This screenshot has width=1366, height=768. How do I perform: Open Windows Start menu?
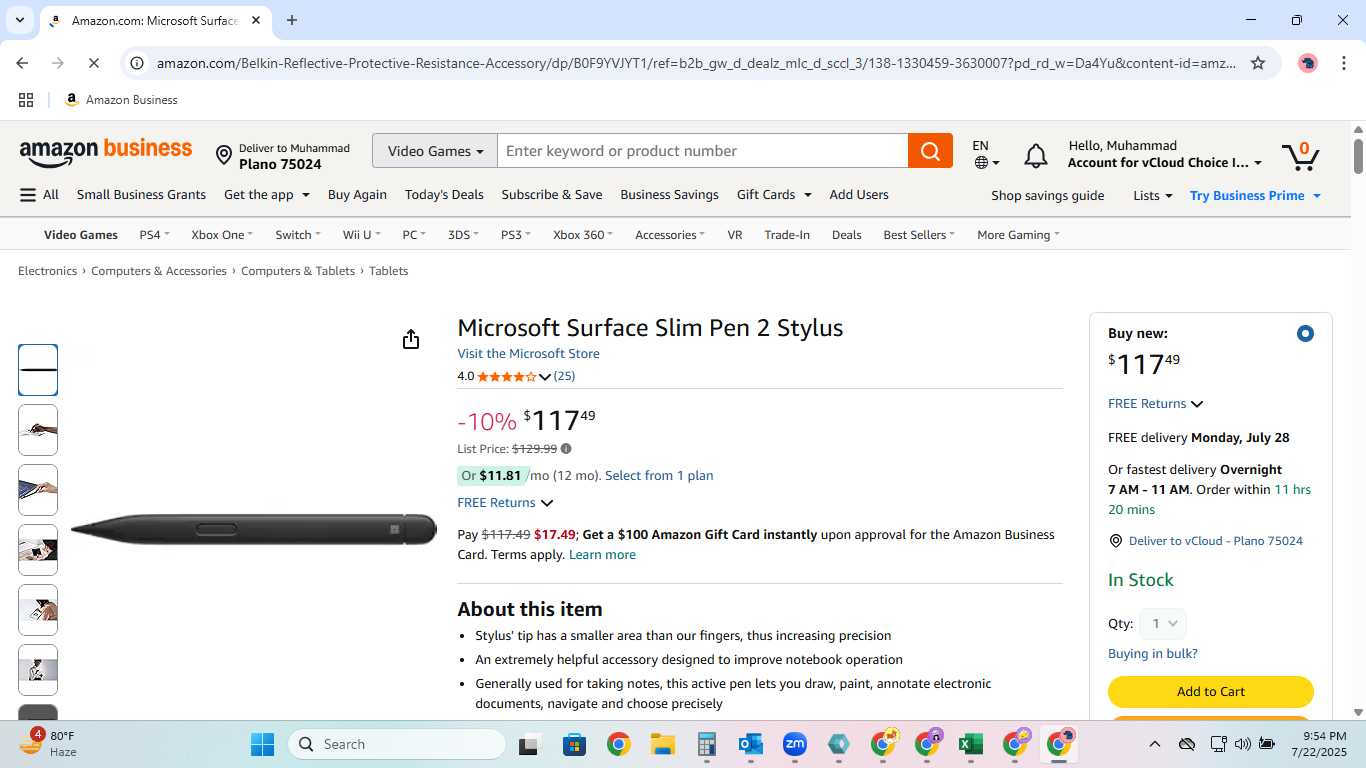click(263, 744)
